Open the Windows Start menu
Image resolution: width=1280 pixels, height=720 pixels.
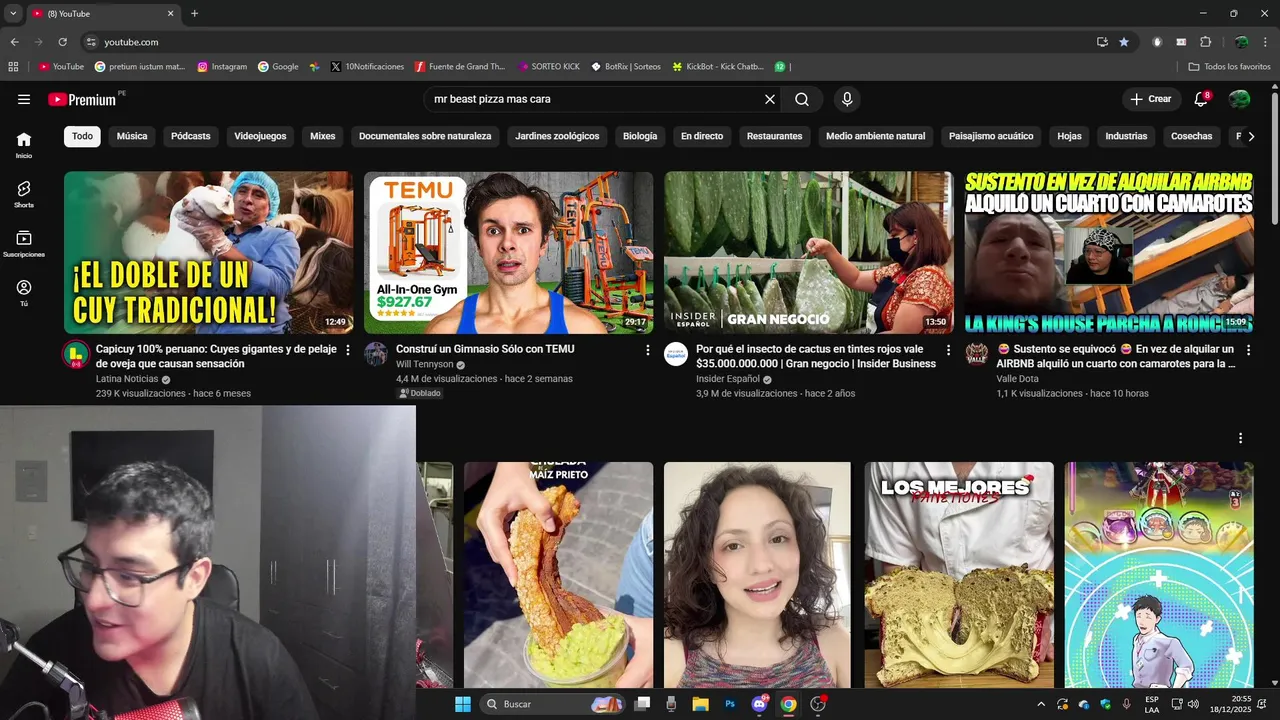(463, 704)
